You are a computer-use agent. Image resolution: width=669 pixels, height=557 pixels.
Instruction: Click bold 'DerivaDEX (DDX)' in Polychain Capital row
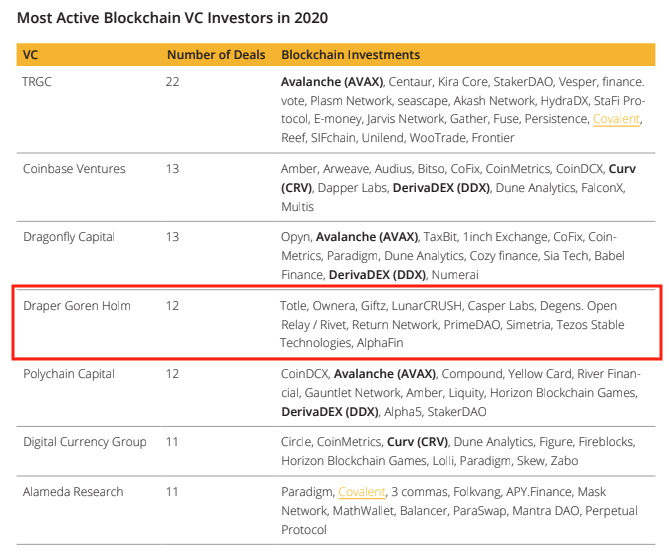pyautogui.click(x=330, y=412)
